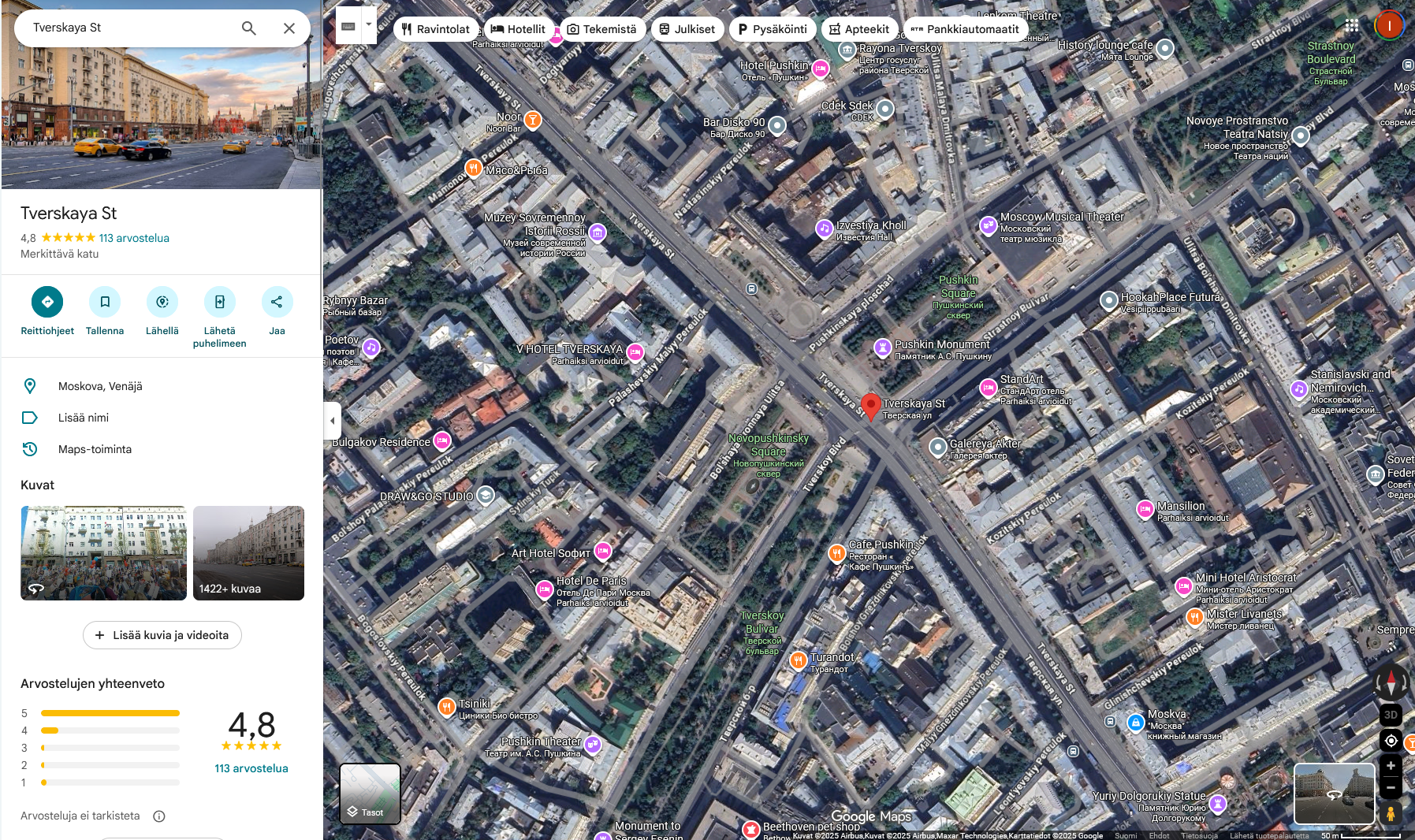Open the Street View preview thumbnail
This screenshot has width=1415, height=840.
(1335, 794)
